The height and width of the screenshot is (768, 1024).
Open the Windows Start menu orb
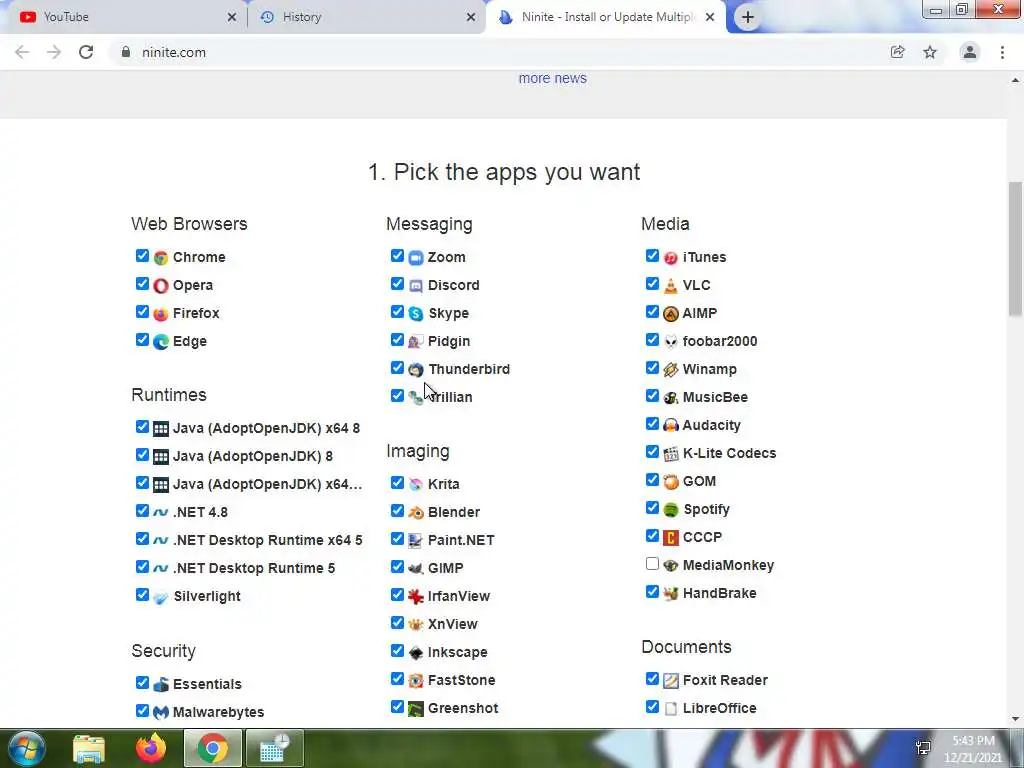(25, 748)
